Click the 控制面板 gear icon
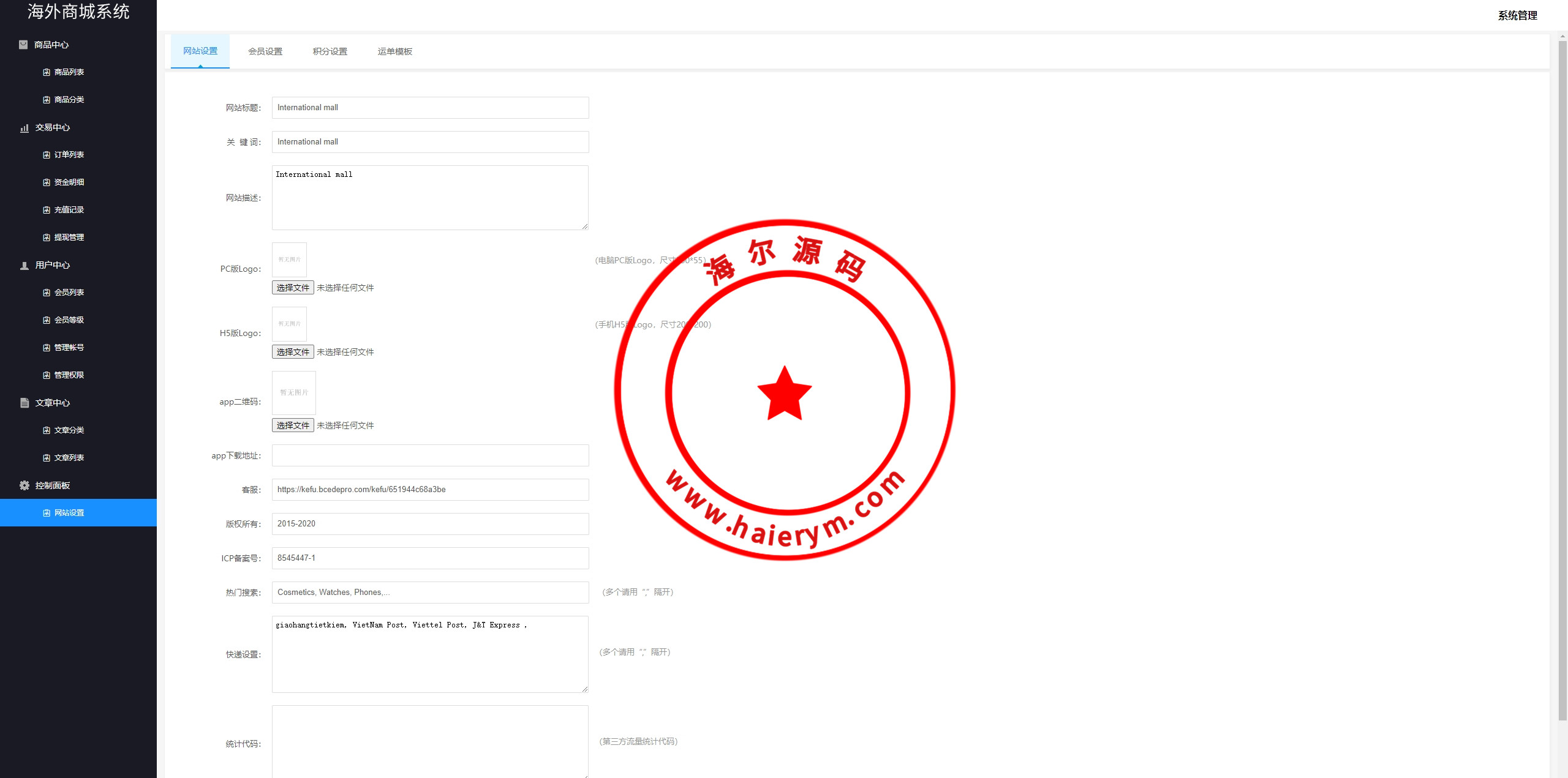The width and height of the screenshot is (1568, 778). click(24, 485)
